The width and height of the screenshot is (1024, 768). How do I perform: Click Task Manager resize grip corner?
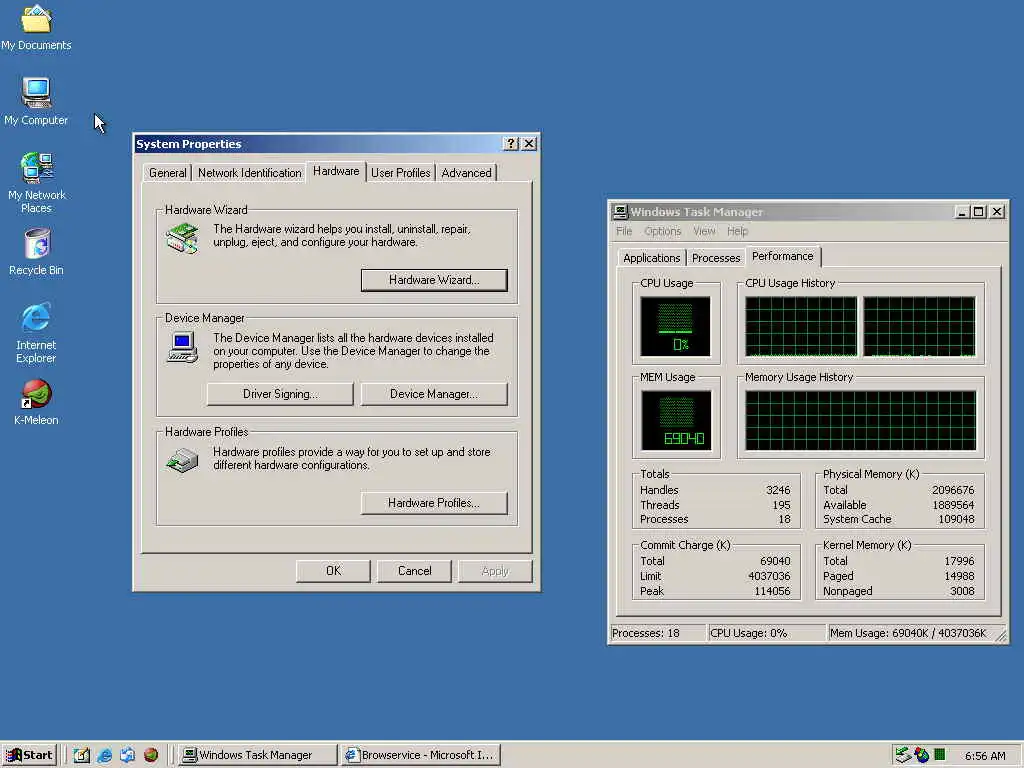1001,636
